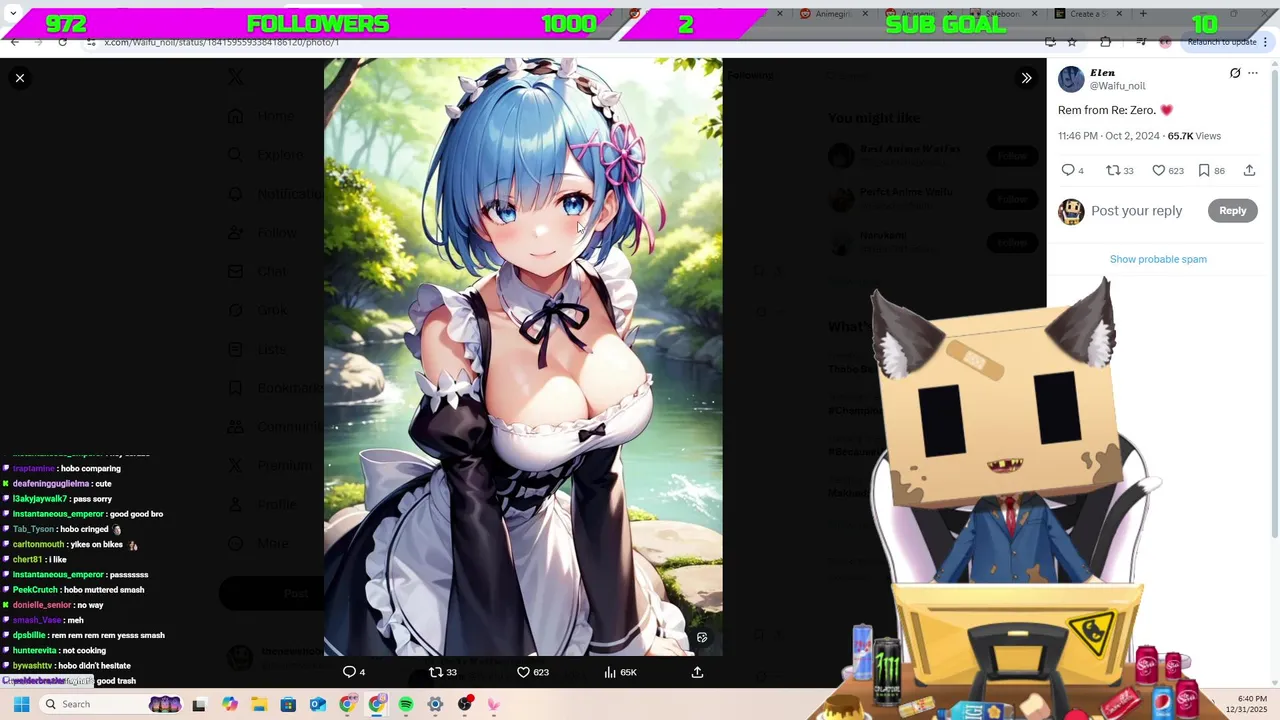The image size is (1280, 720).
Task: Open Chrome tab search dropdown arrow
Action: [12, 14]
